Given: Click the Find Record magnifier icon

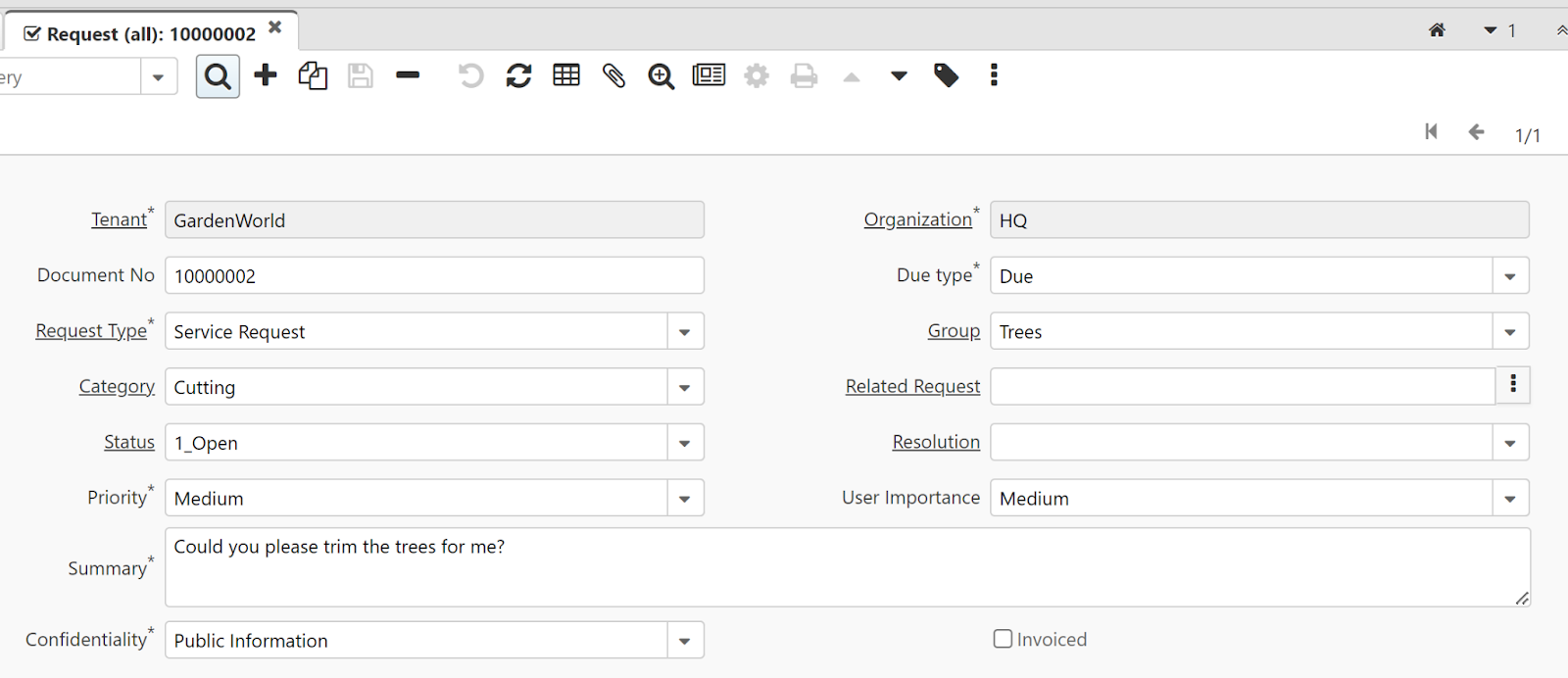Looking at the screenshot, I should (x=218, y=76).
